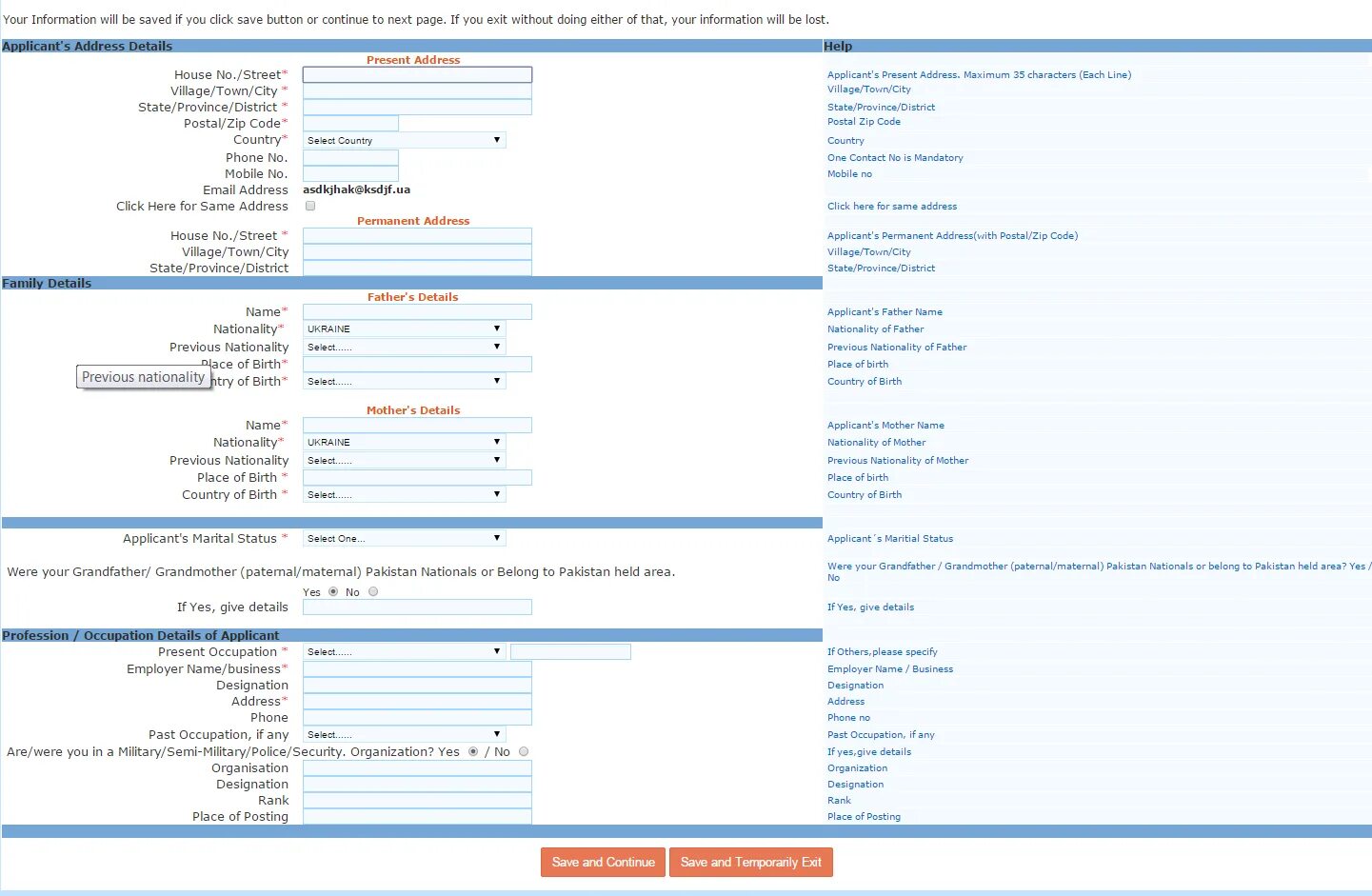1372x896 pixels.
Task: Select No for Pakistan grandparents question
Action: [373, 591]
